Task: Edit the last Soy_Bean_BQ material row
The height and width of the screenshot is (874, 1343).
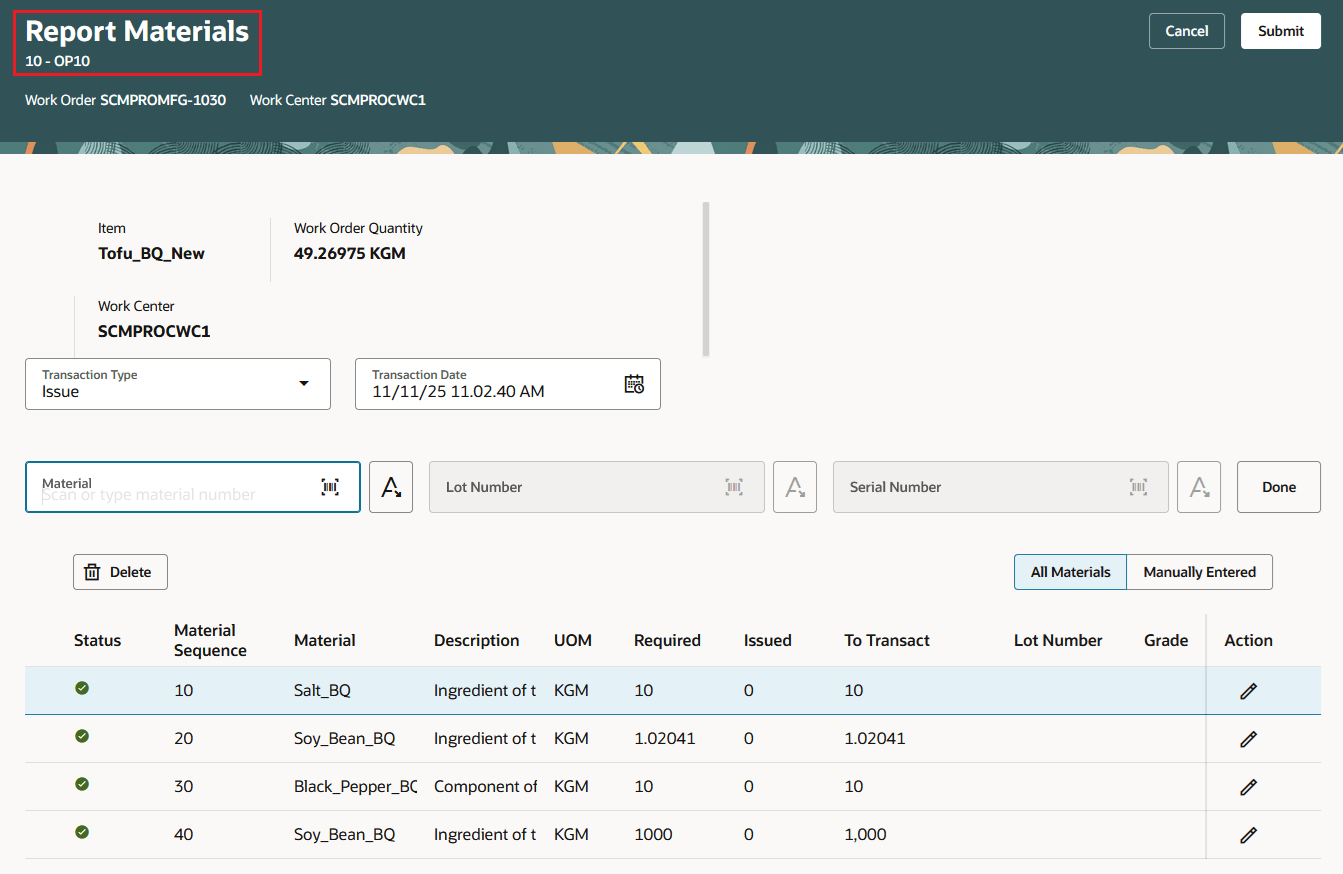Action: click(x=1248, y=834)
